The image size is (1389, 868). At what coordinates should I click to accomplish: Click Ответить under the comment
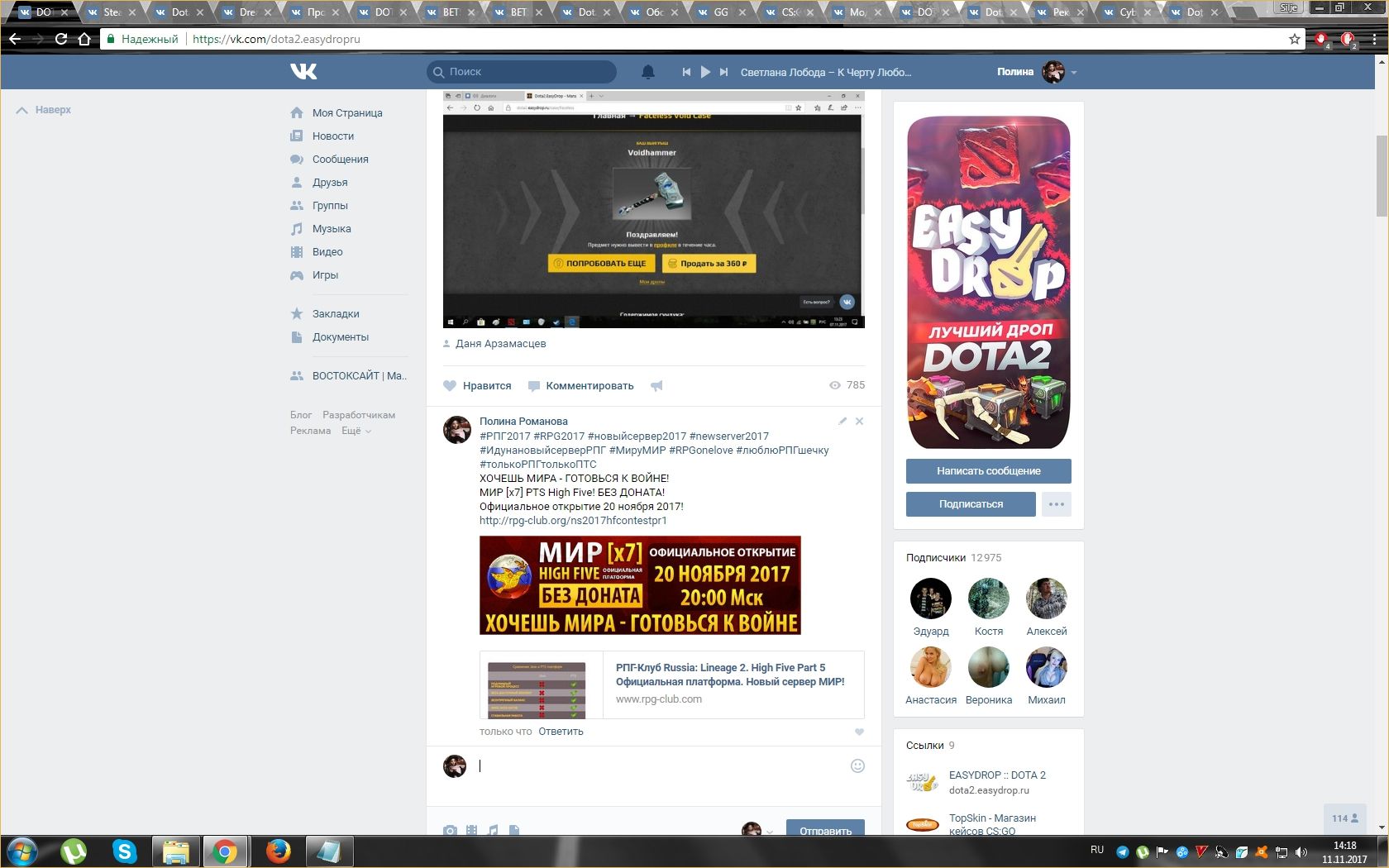561,732
